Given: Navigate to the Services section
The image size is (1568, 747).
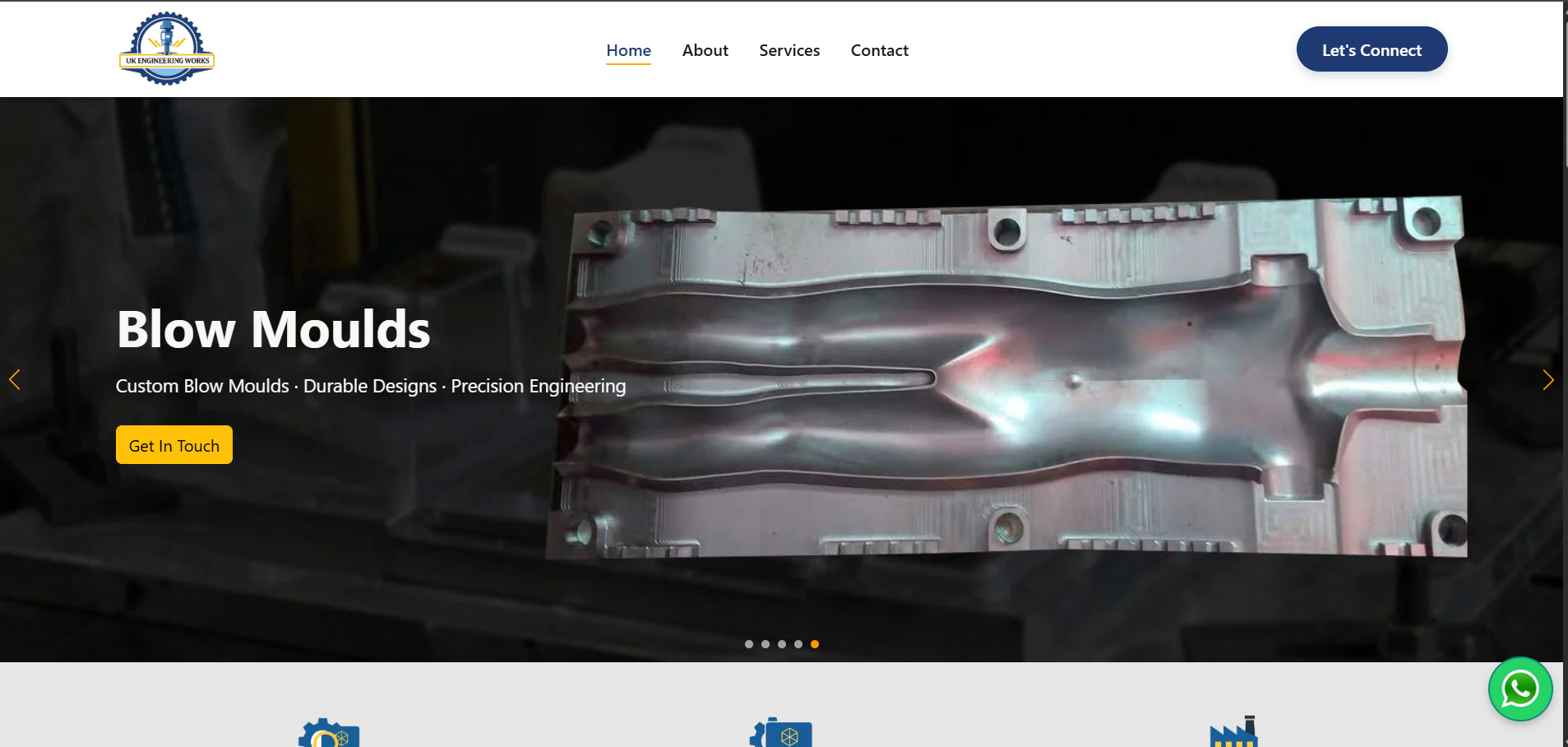Looking at the screenshot, I should click(x=789, y=50).
